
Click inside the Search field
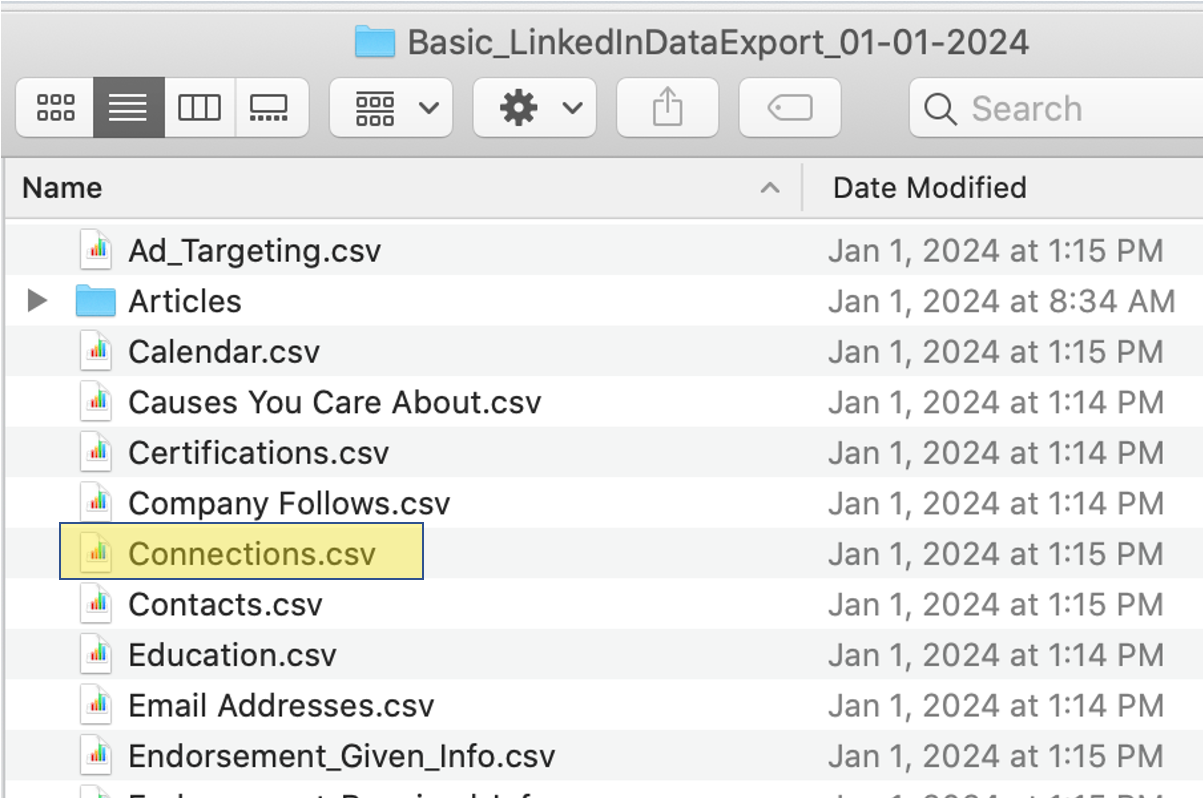(x=1050, y=108)
